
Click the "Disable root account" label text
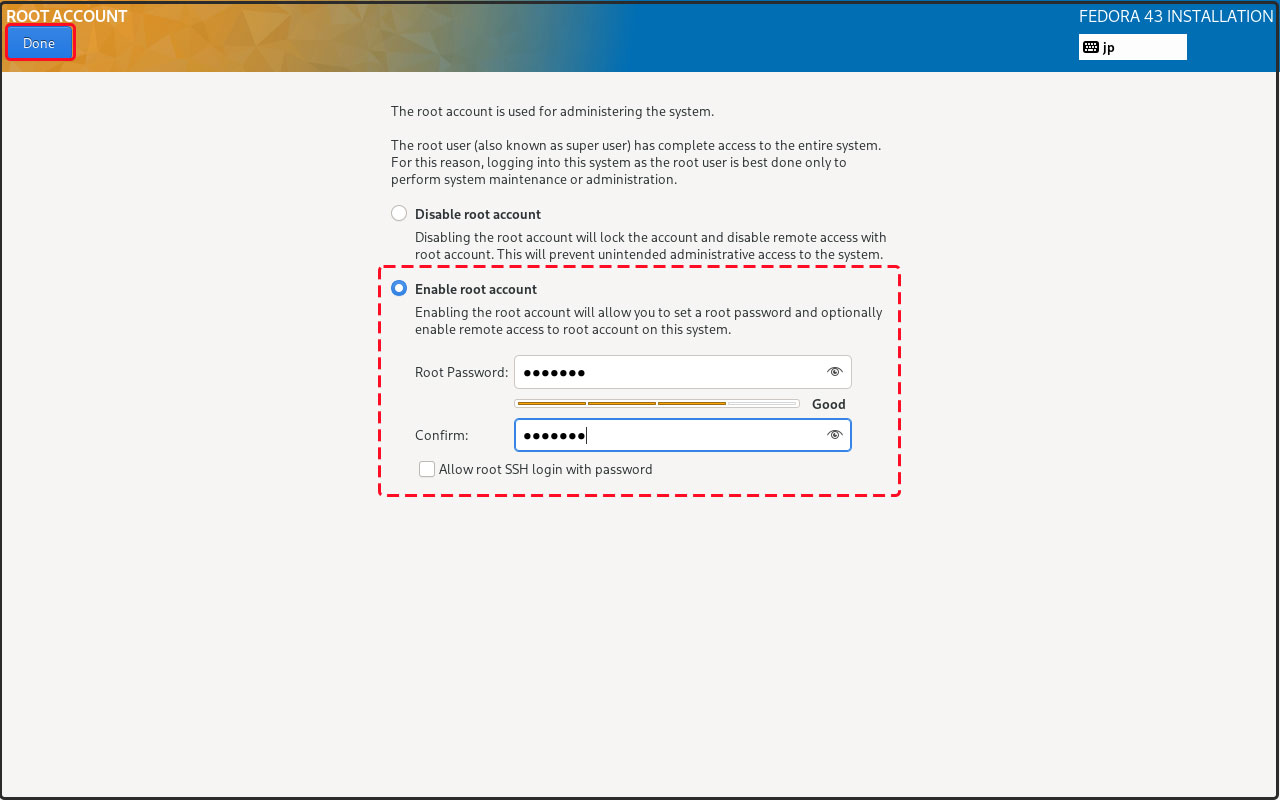coord(477,214)
